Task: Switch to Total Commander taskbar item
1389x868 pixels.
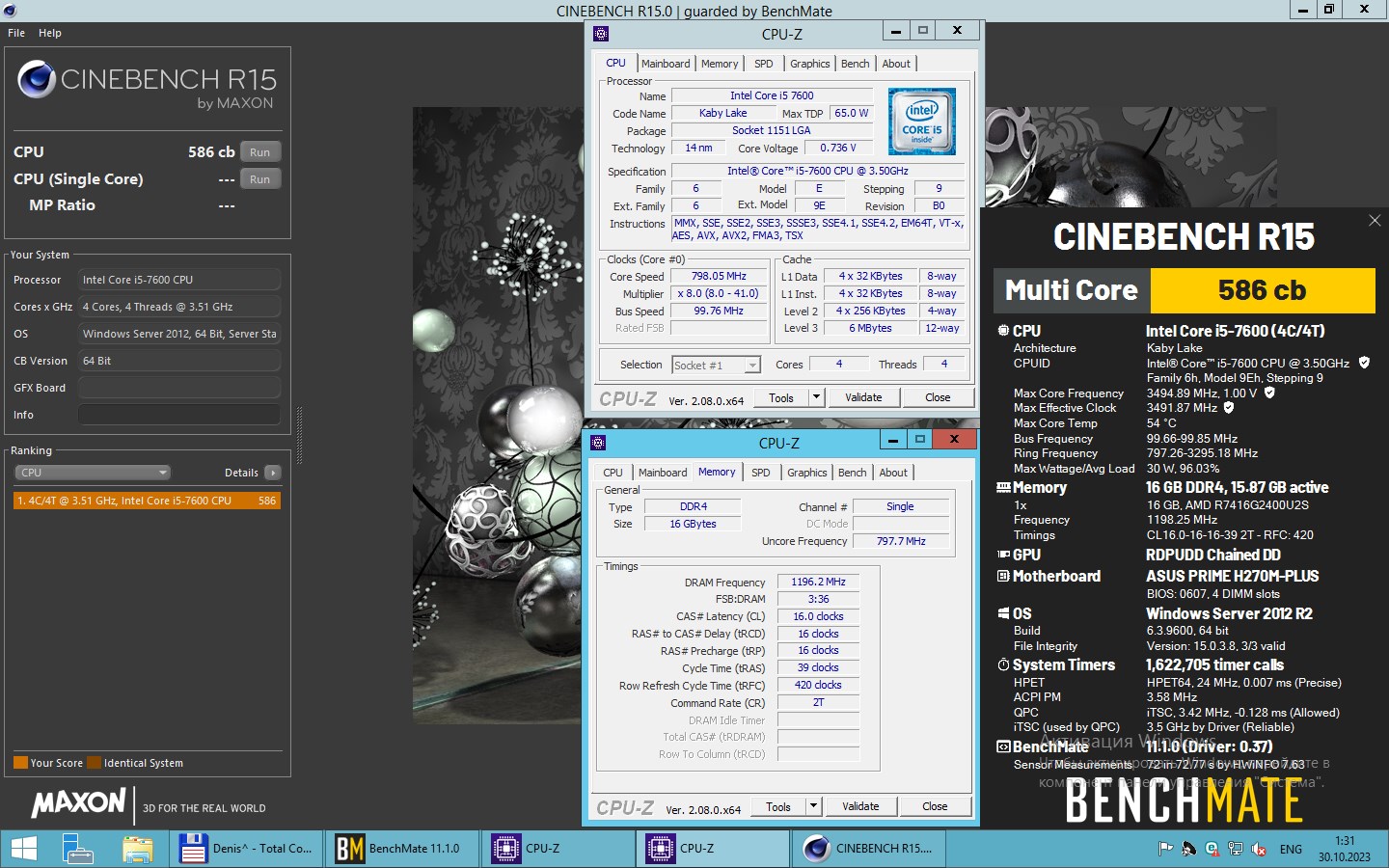Action: pyautogui.click(x=247, y=849)
